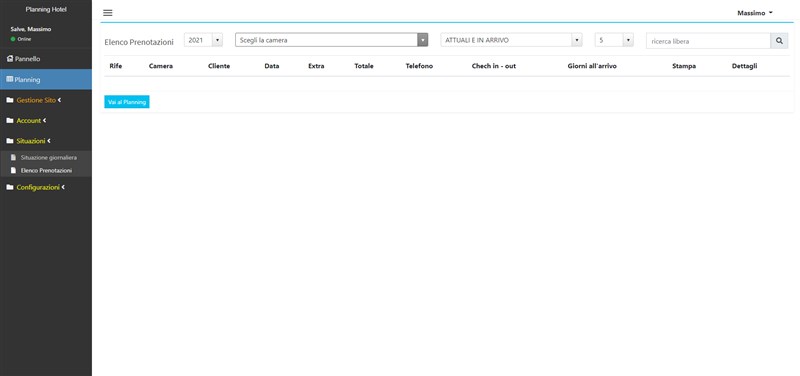Select Planning in the sidebar
This screenshot has width=800, height=376.
46,80
